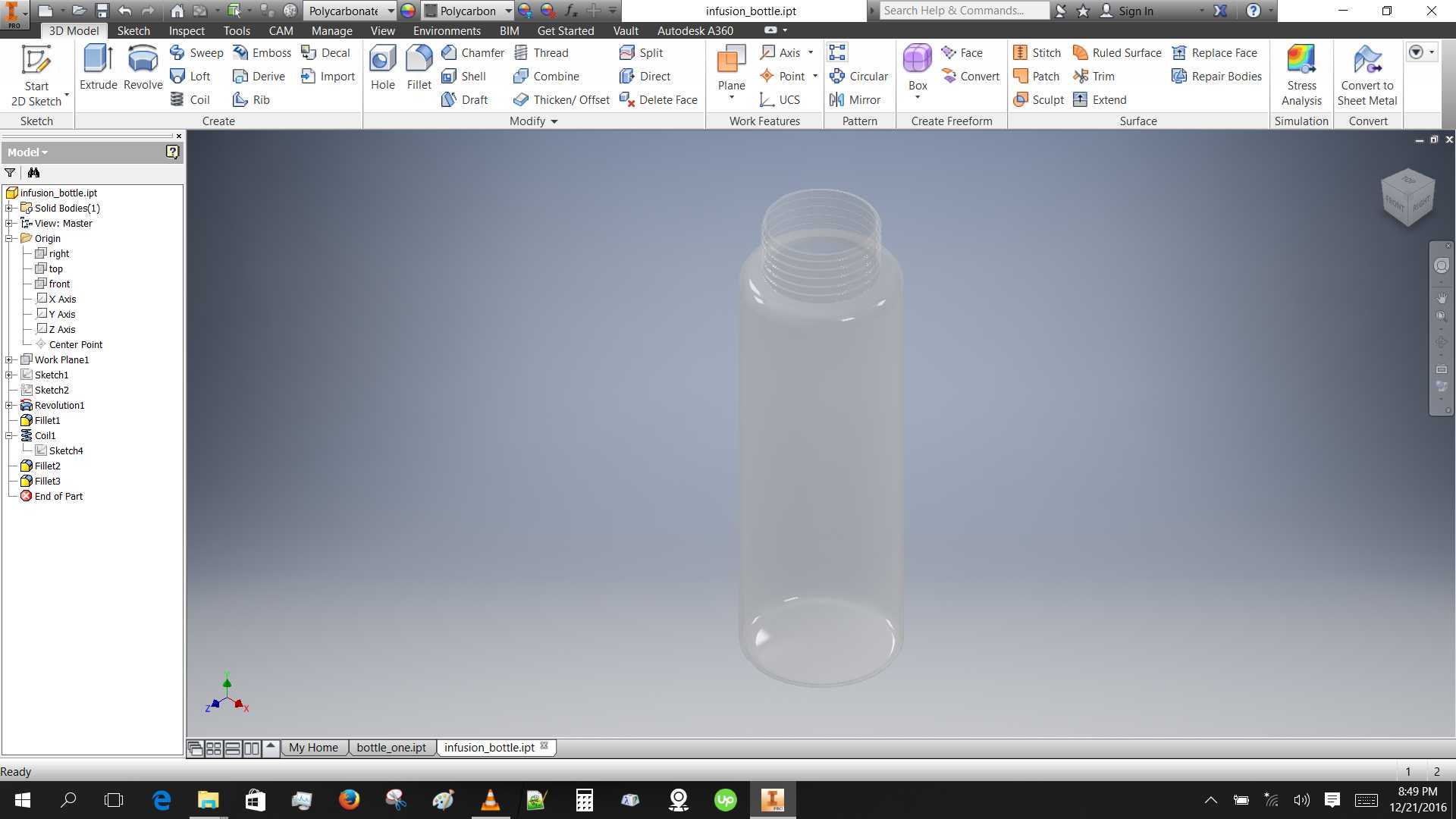This screenshot has width=1456, height=819.
Task: Choose the Shell tool
Action: click(x=464, y=76)
